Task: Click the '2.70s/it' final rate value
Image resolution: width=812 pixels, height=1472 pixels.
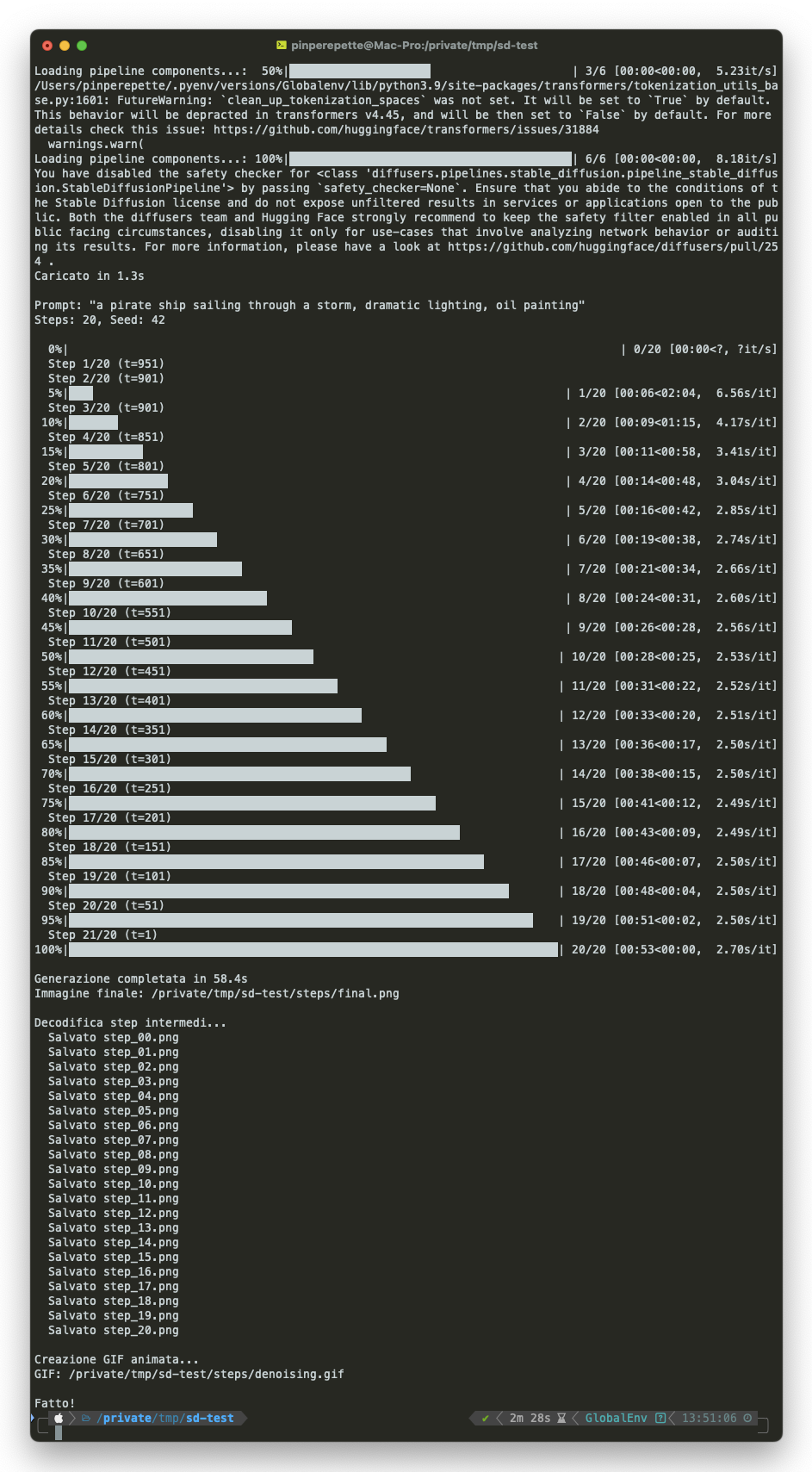Action: click(744, 949)
